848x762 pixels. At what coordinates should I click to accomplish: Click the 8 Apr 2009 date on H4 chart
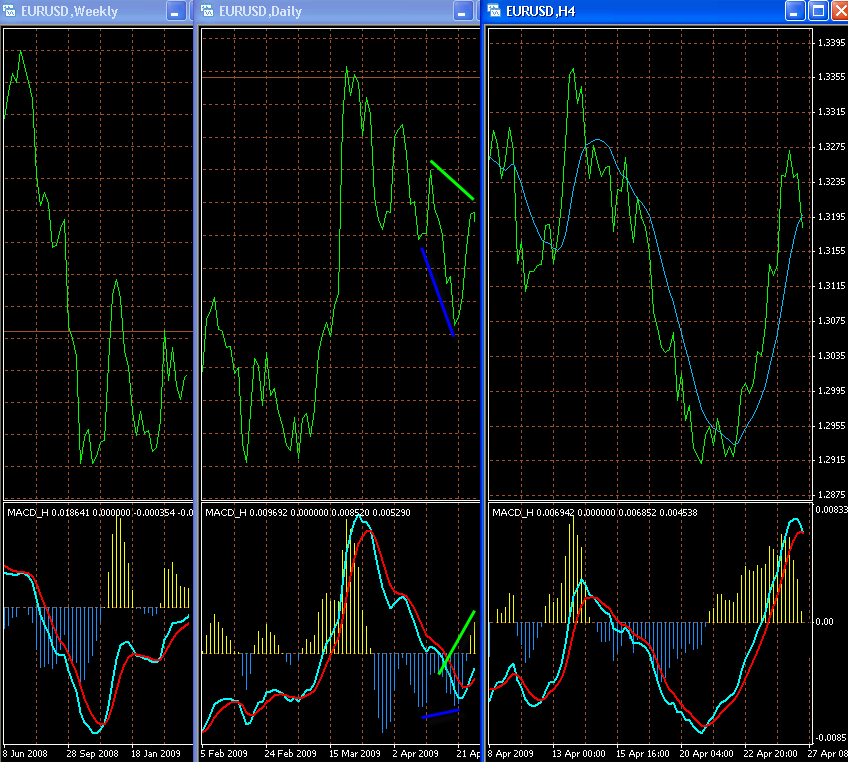tap(510, 753)
